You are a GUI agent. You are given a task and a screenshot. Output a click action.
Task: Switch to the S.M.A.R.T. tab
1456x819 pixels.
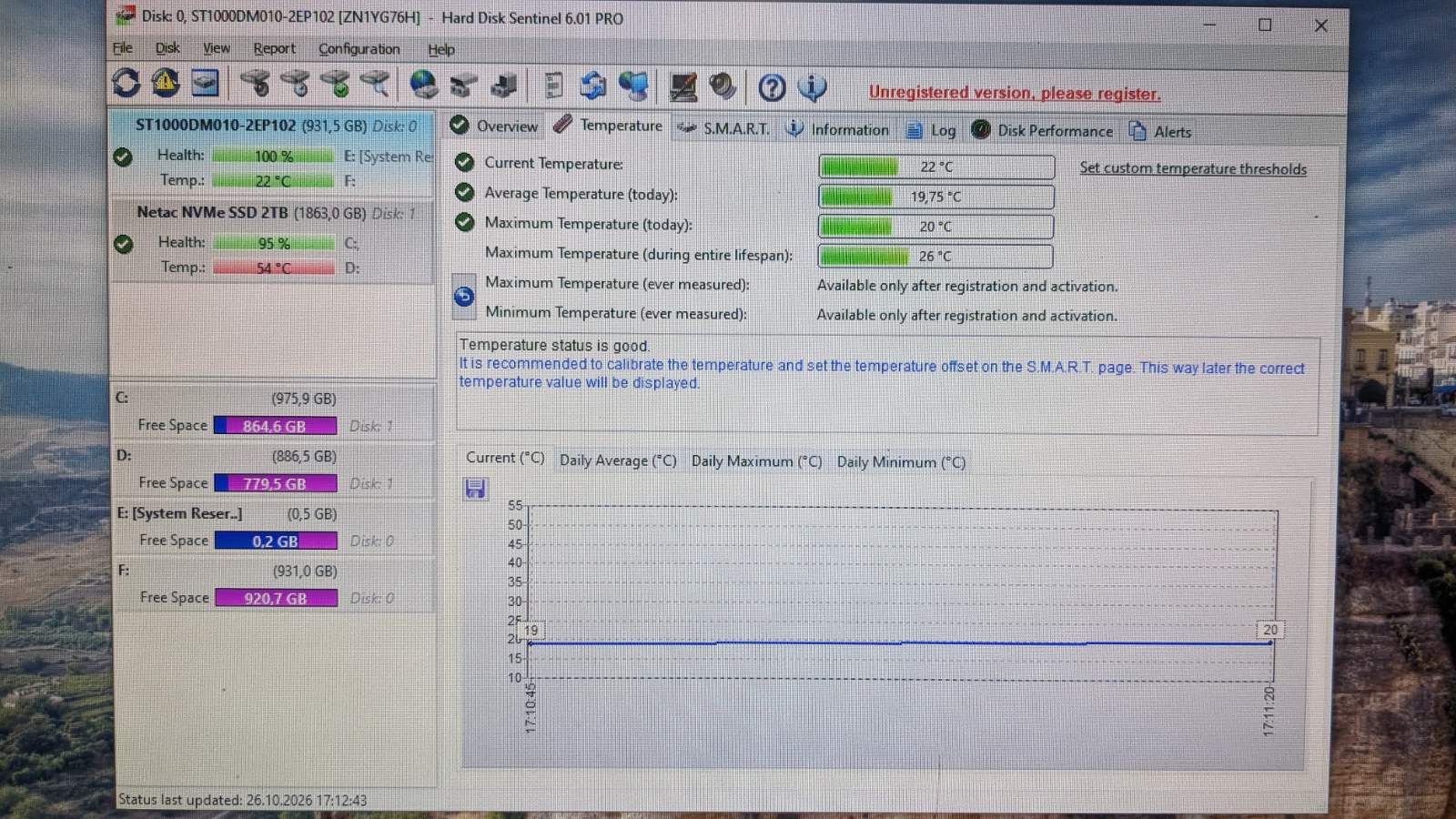[723, 129]
